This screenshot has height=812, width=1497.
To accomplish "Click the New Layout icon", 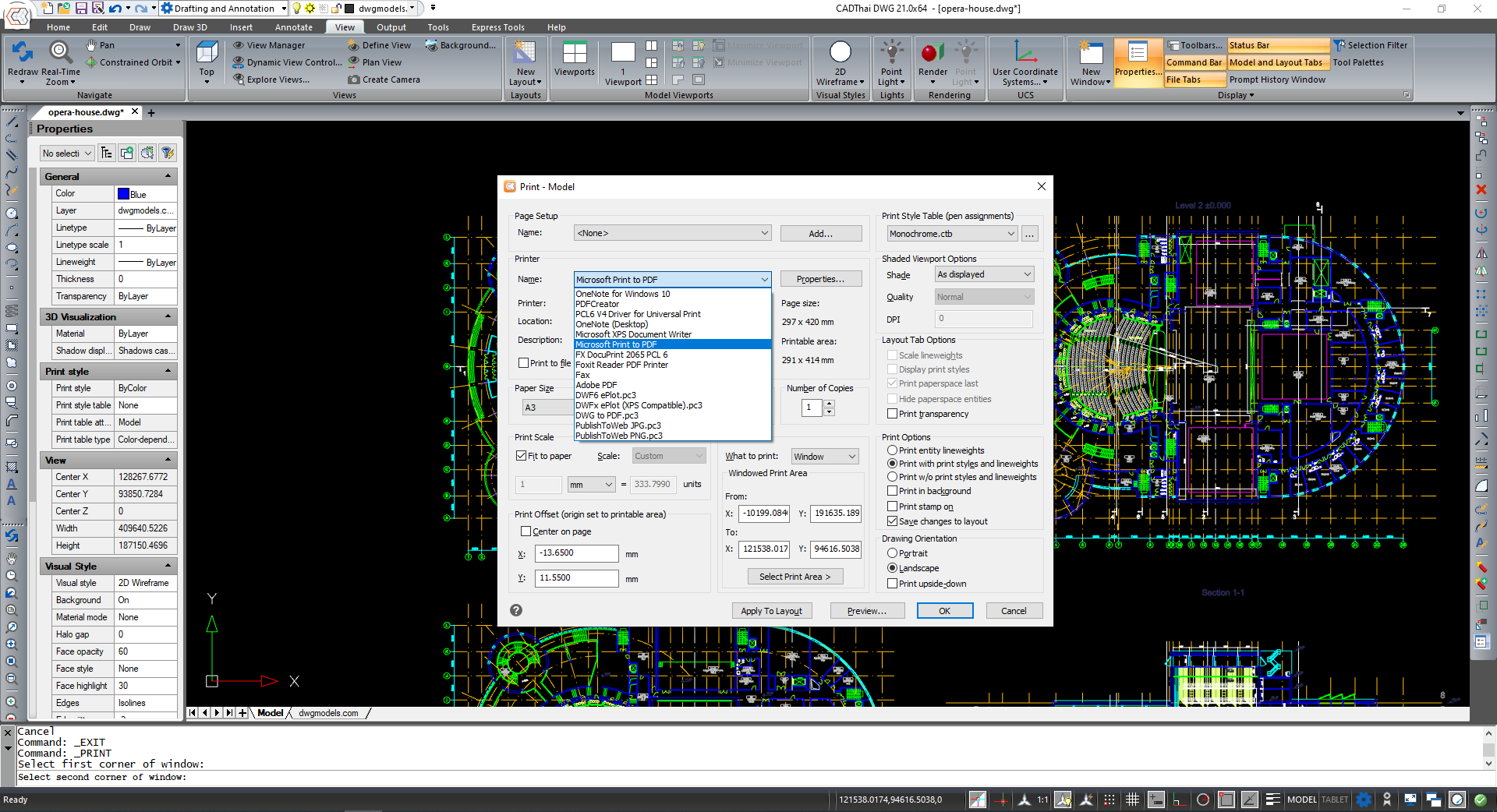I will 526,53.
